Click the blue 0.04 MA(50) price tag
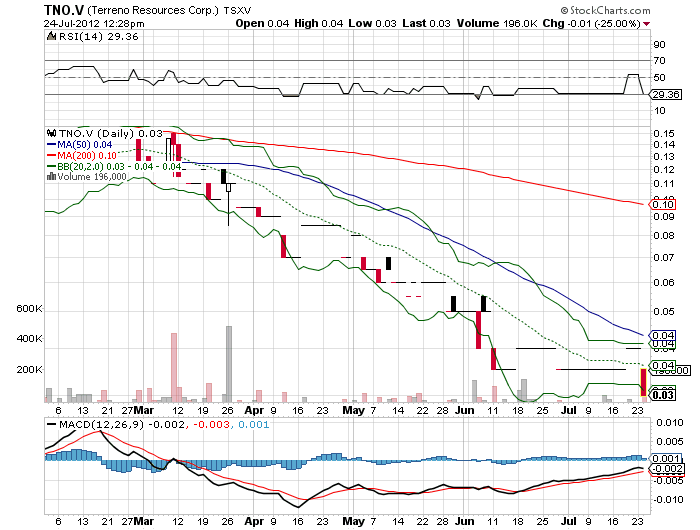The width and height of the screenshot is (700, 530). point(663,335)
